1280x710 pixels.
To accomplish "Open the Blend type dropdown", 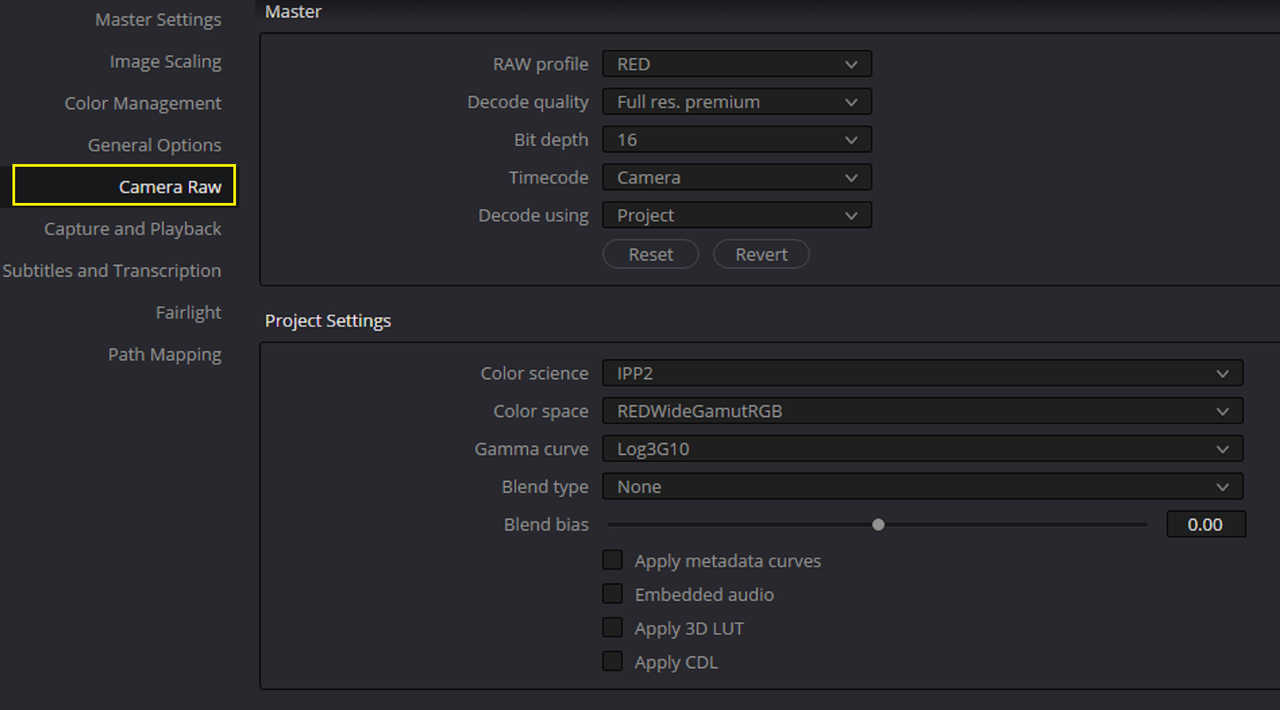I will [923, 487].
